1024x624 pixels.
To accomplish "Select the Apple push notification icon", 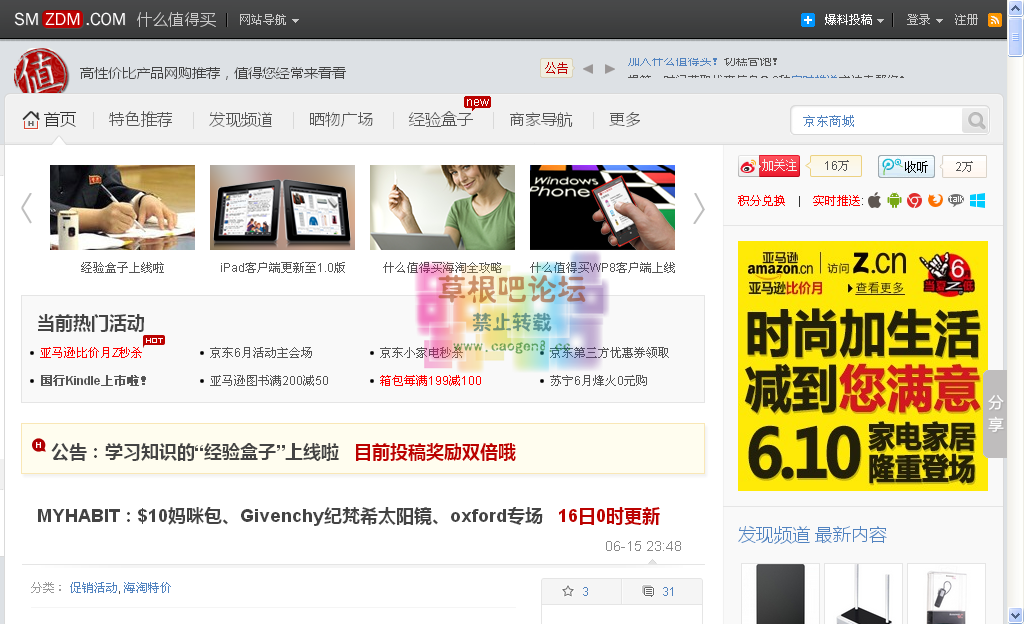I will pyautogui.click(x=874, y=201).
